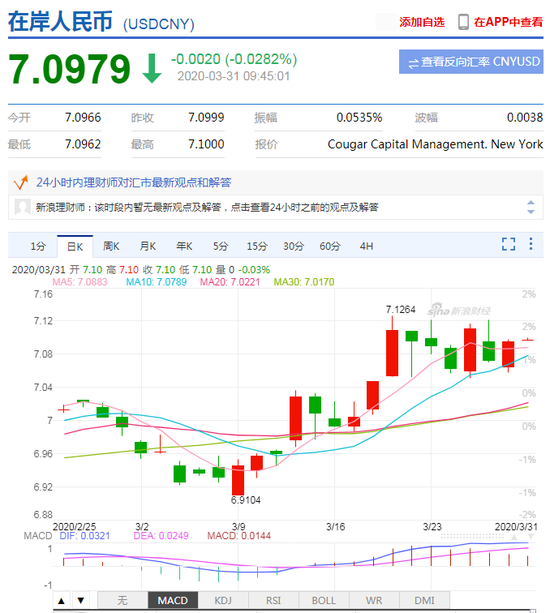Image resolution: width=550 pixels, height=613 pixels.
Task: Click Cougar Capital Management. New York text
Action: (x=435, y=144)
